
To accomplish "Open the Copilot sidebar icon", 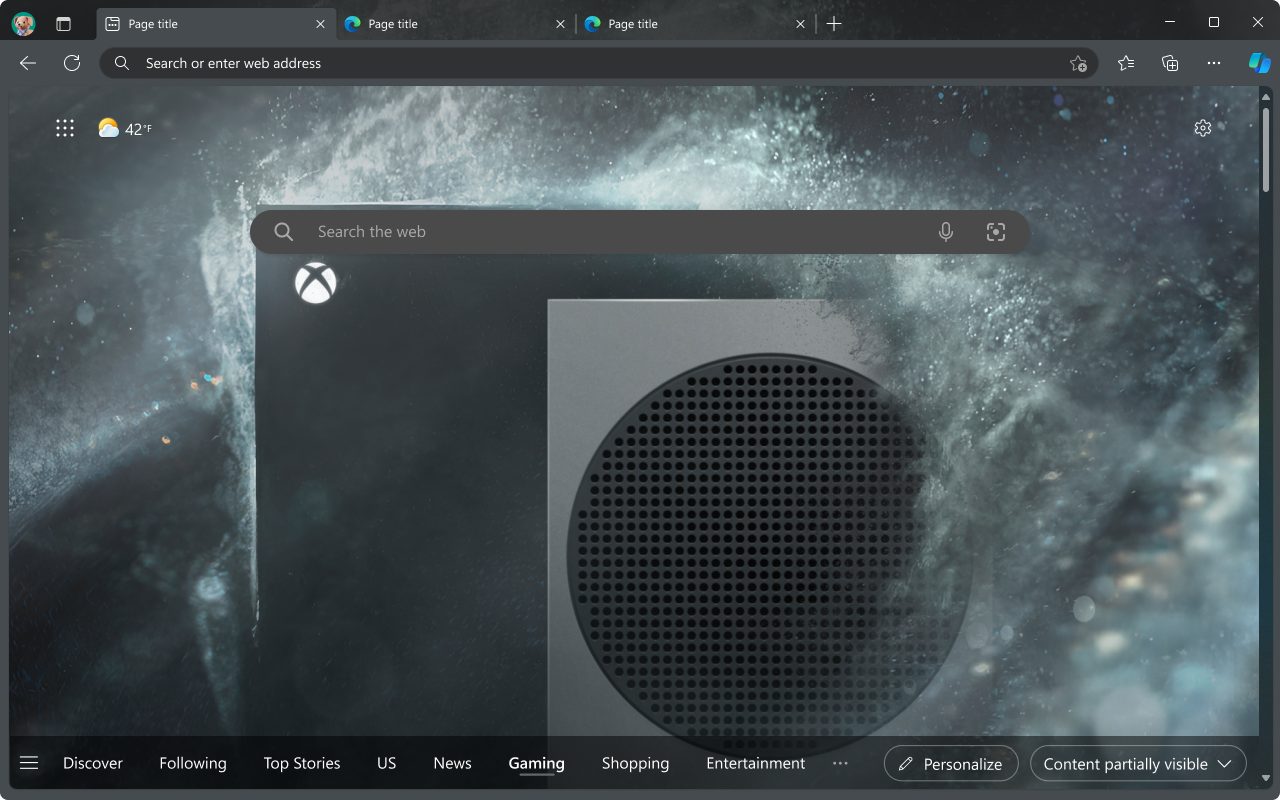I will 1259,63.
